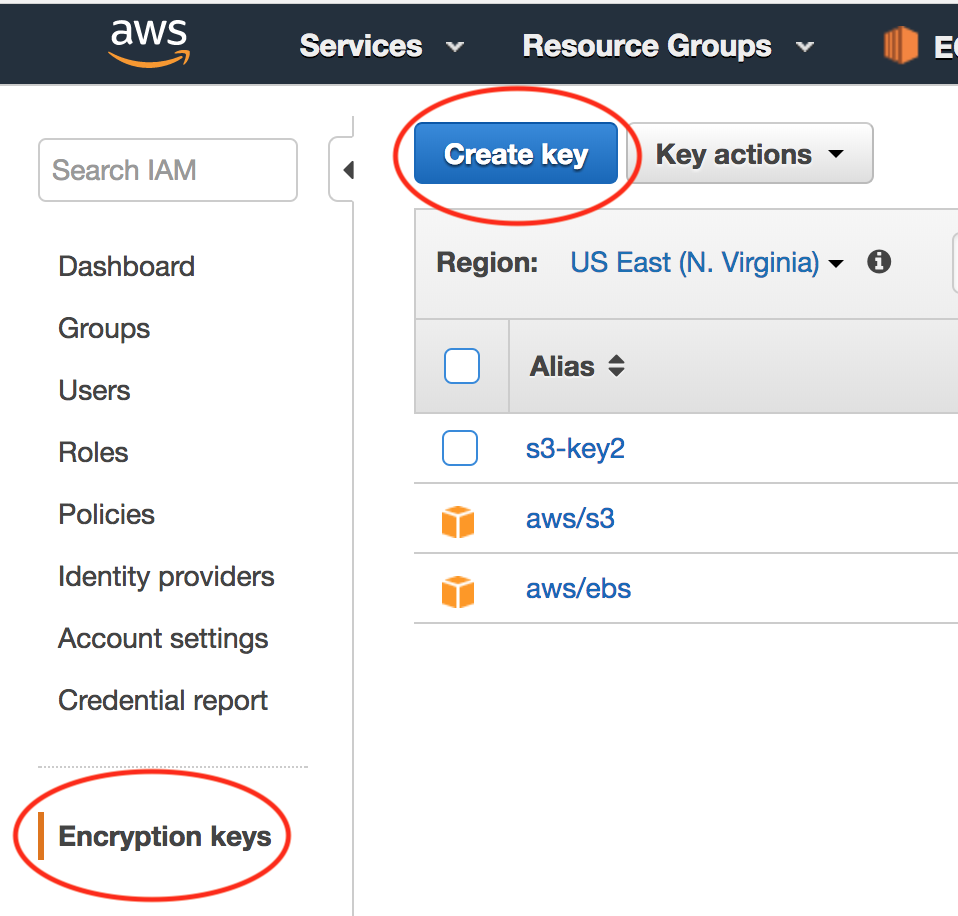Open the Key actions dropdown
This screenshot has width=958, height=916.
click(749, 154)
